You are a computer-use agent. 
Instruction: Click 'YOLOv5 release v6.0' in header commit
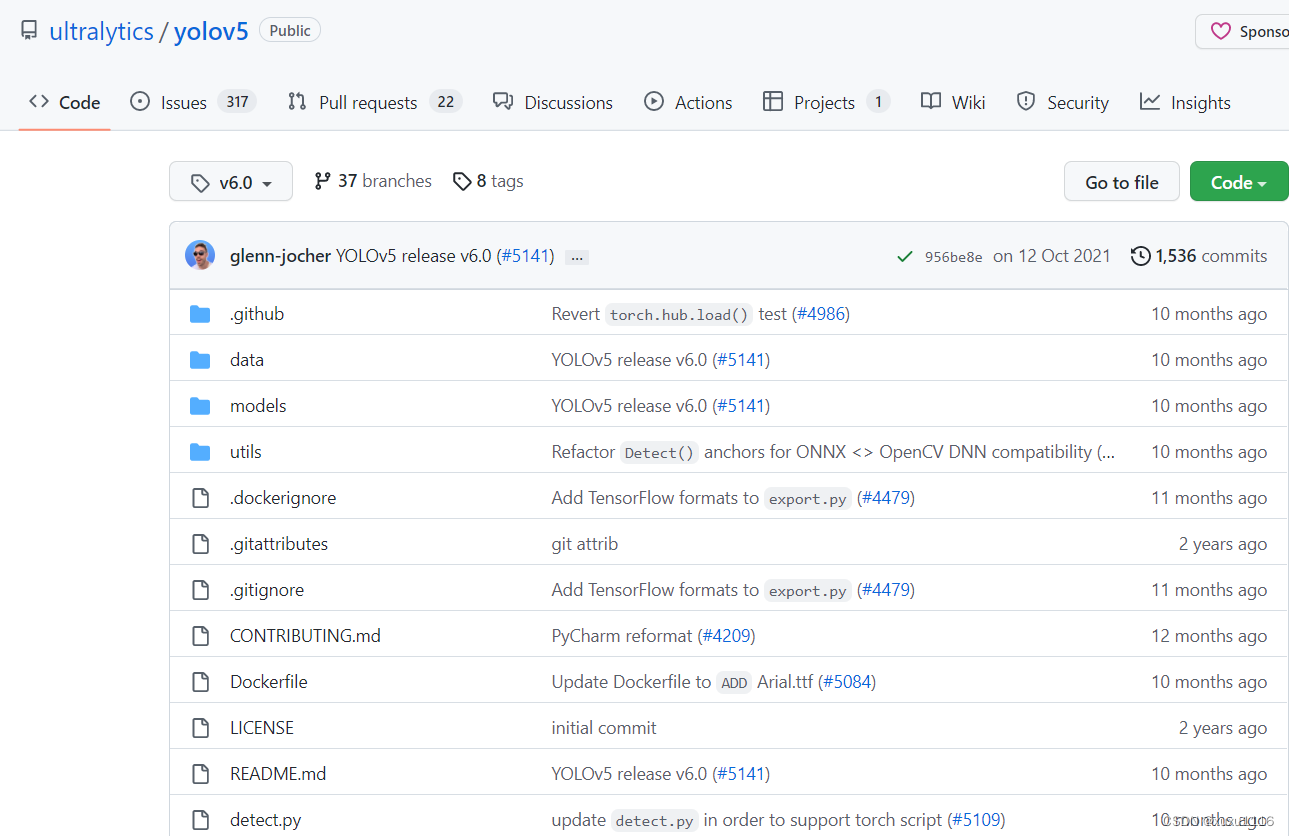point(414,256)
